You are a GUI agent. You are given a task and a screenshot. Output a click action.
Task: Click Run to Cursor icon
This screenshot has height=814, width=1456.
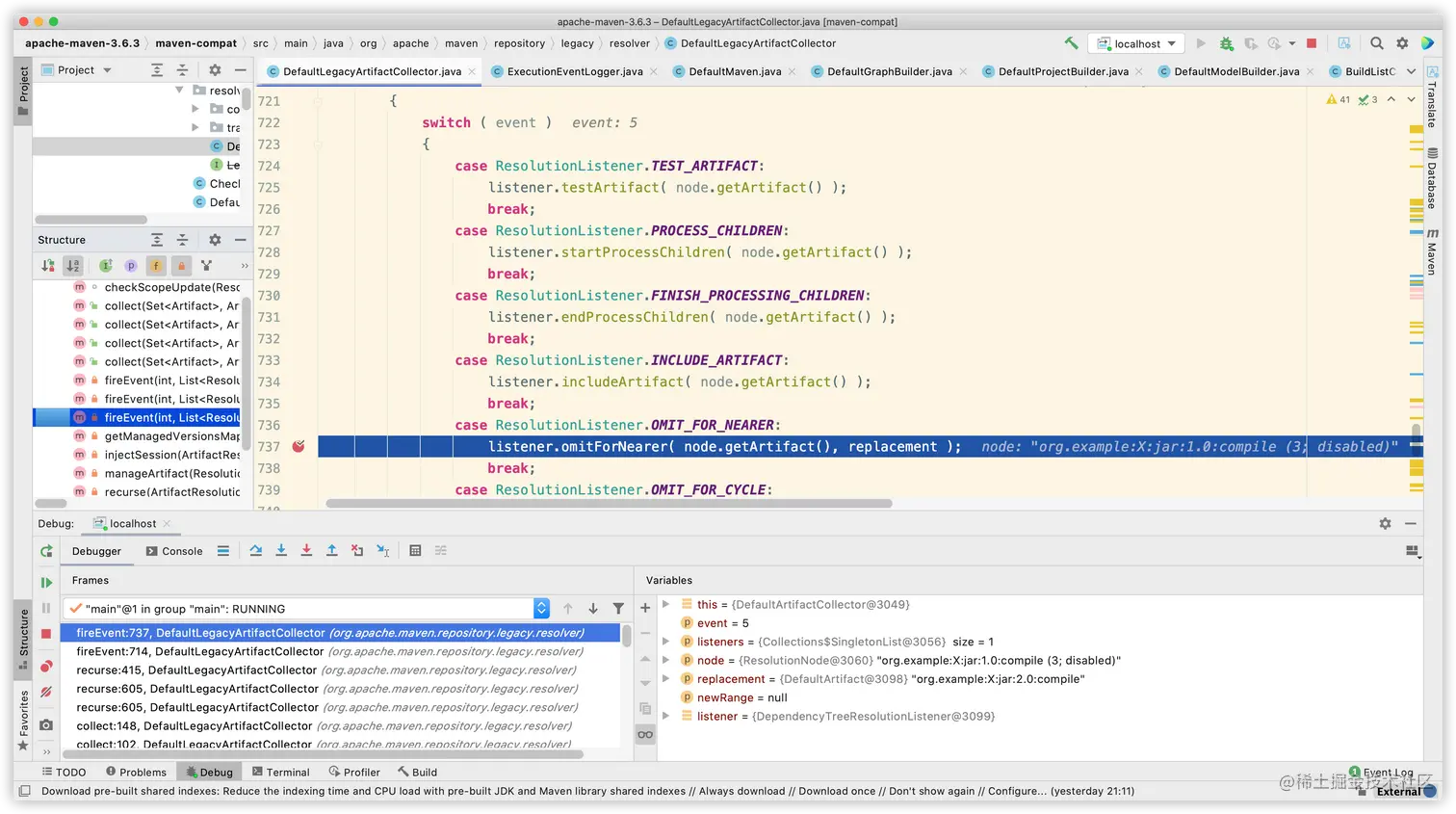tap(383, 551)
